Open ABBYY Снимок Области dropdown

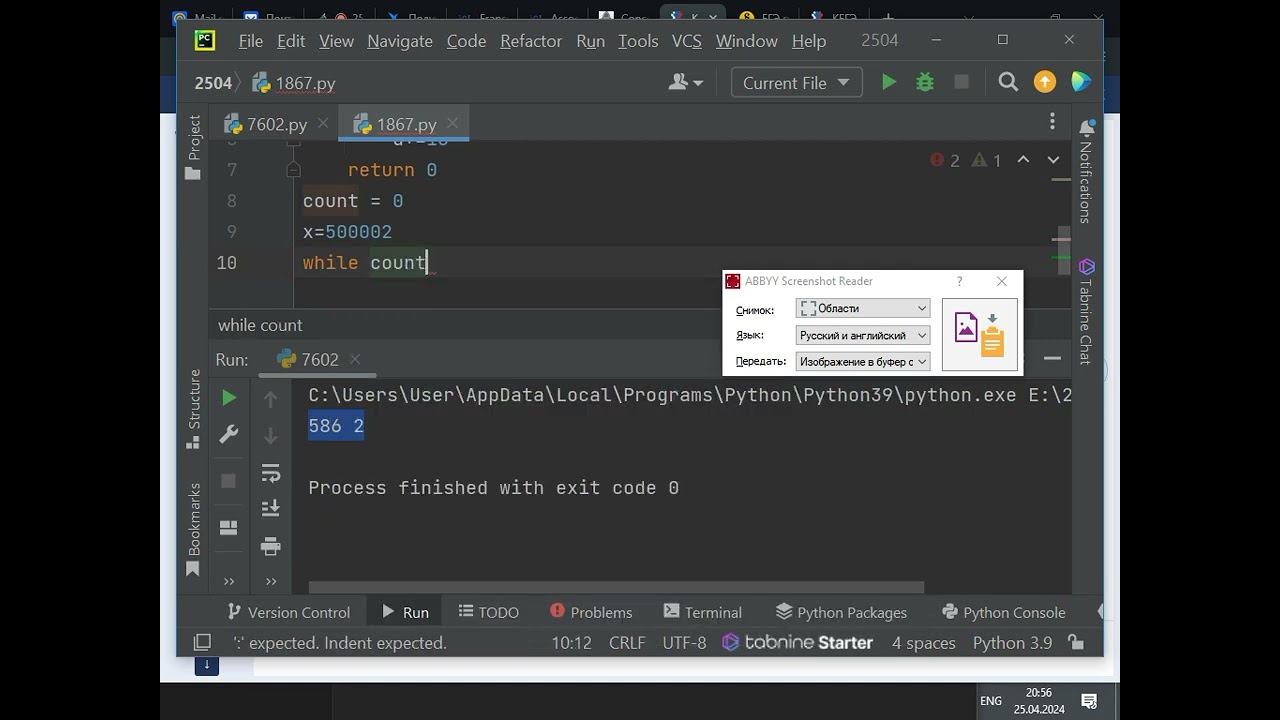point(863,308)
